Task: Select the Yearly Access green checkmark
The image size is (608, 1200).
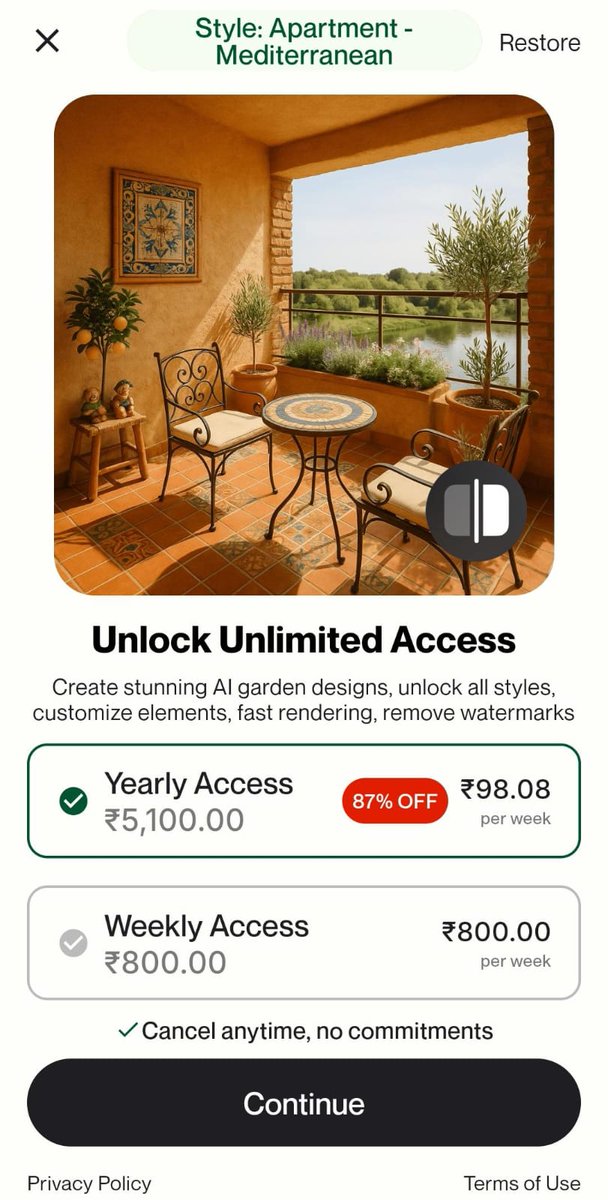Action: [x=73, y=801]
